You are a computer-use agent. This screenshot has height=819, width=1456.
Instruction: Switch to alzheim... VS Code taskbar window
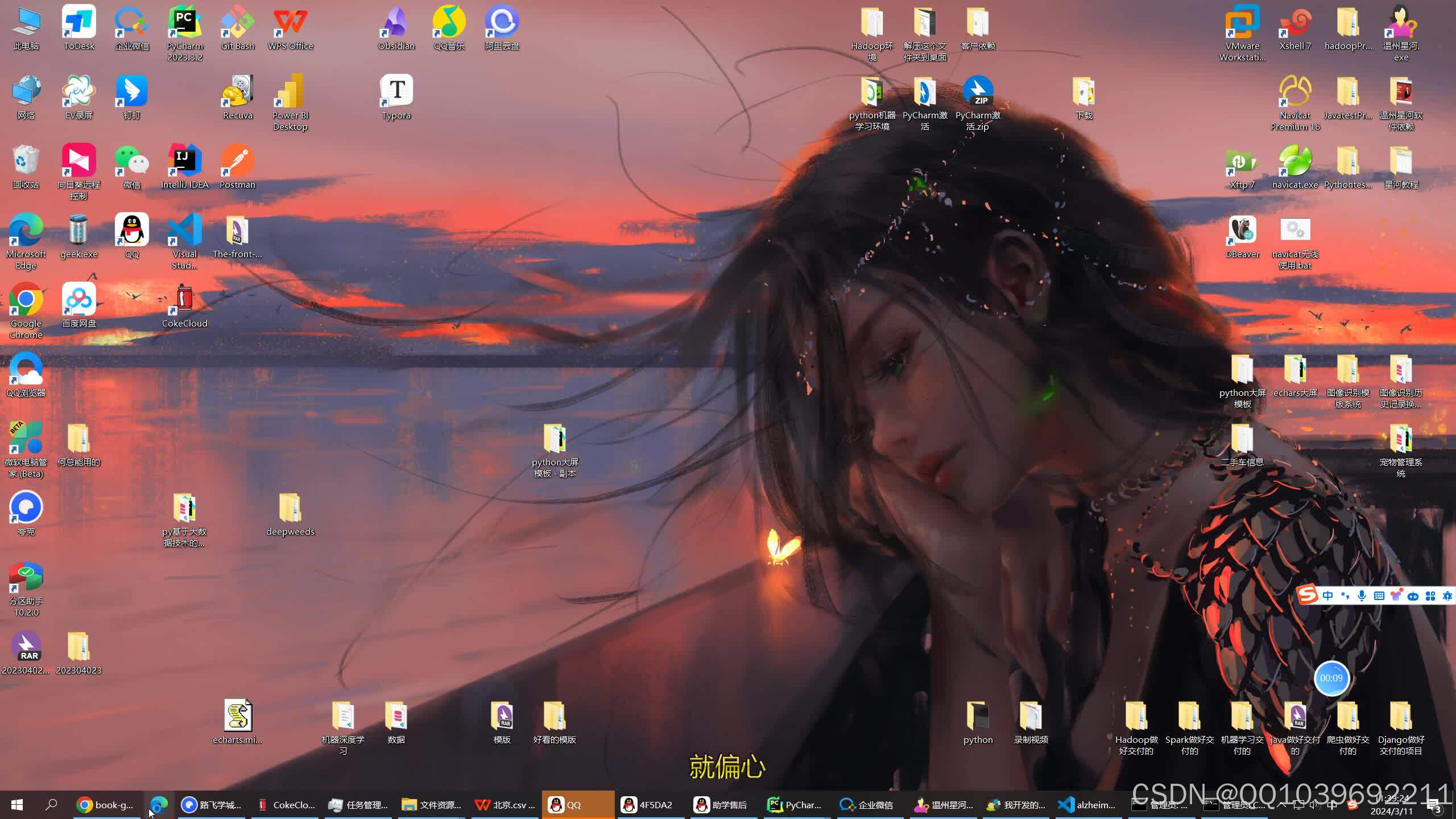click(x=1087, y=805)
